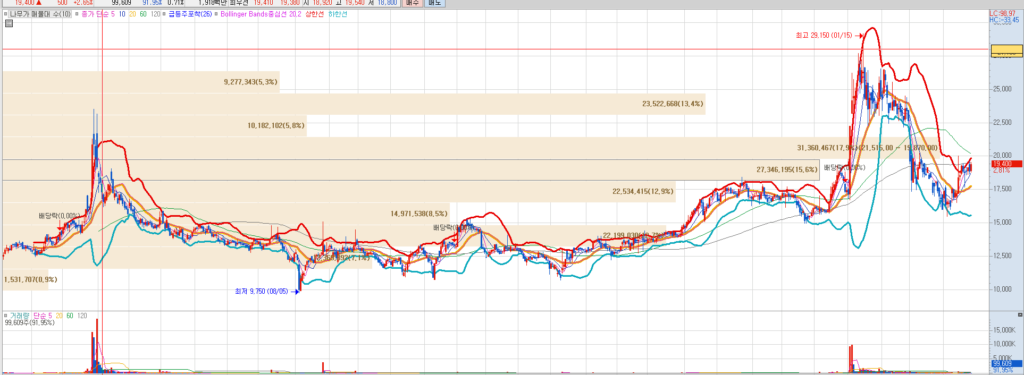This screenshot has width=1024, height=375.
Task: Select the 120-day moving average legend in price chart
Action: pyautogui.click(x=155, y=14)
